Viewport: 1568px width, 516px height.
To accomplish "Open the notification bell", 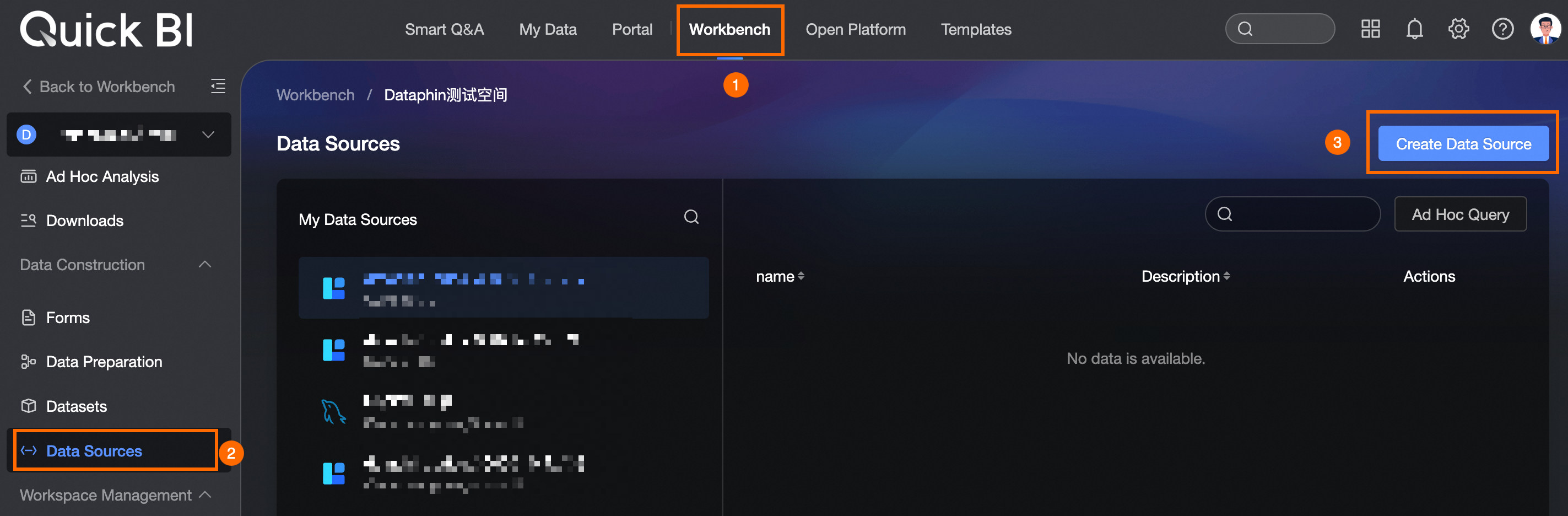I will click(1414, 28).
